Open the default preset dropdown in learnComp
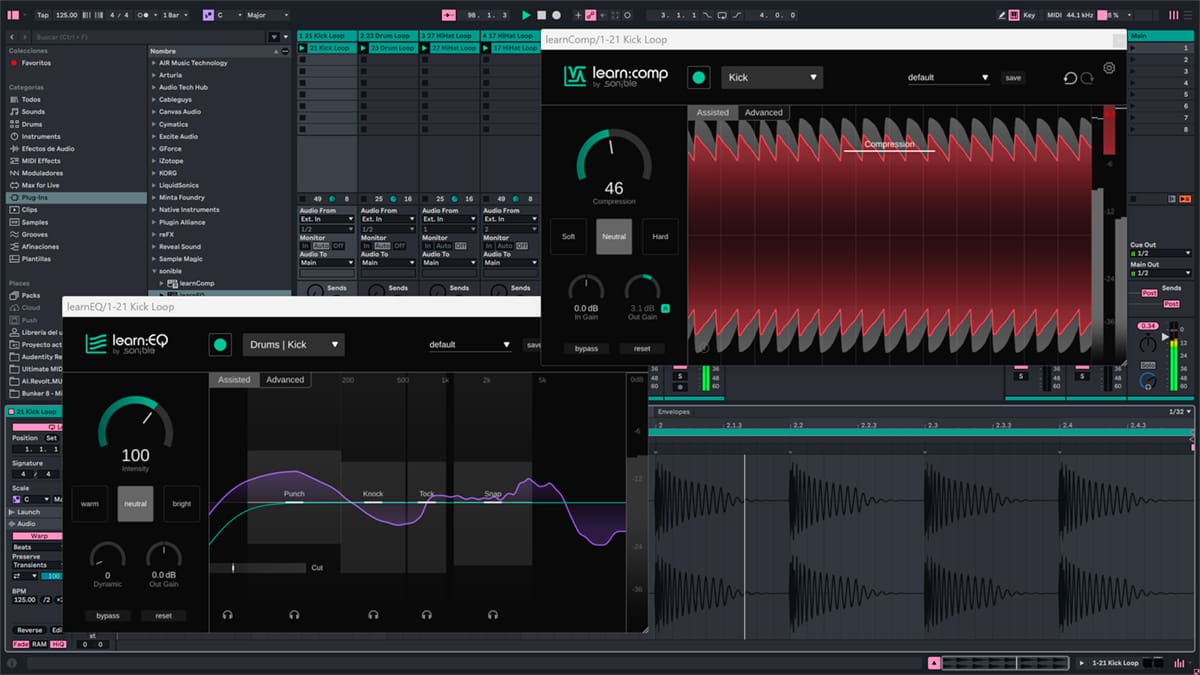The image size is (1200, 675). coord(948,77)
